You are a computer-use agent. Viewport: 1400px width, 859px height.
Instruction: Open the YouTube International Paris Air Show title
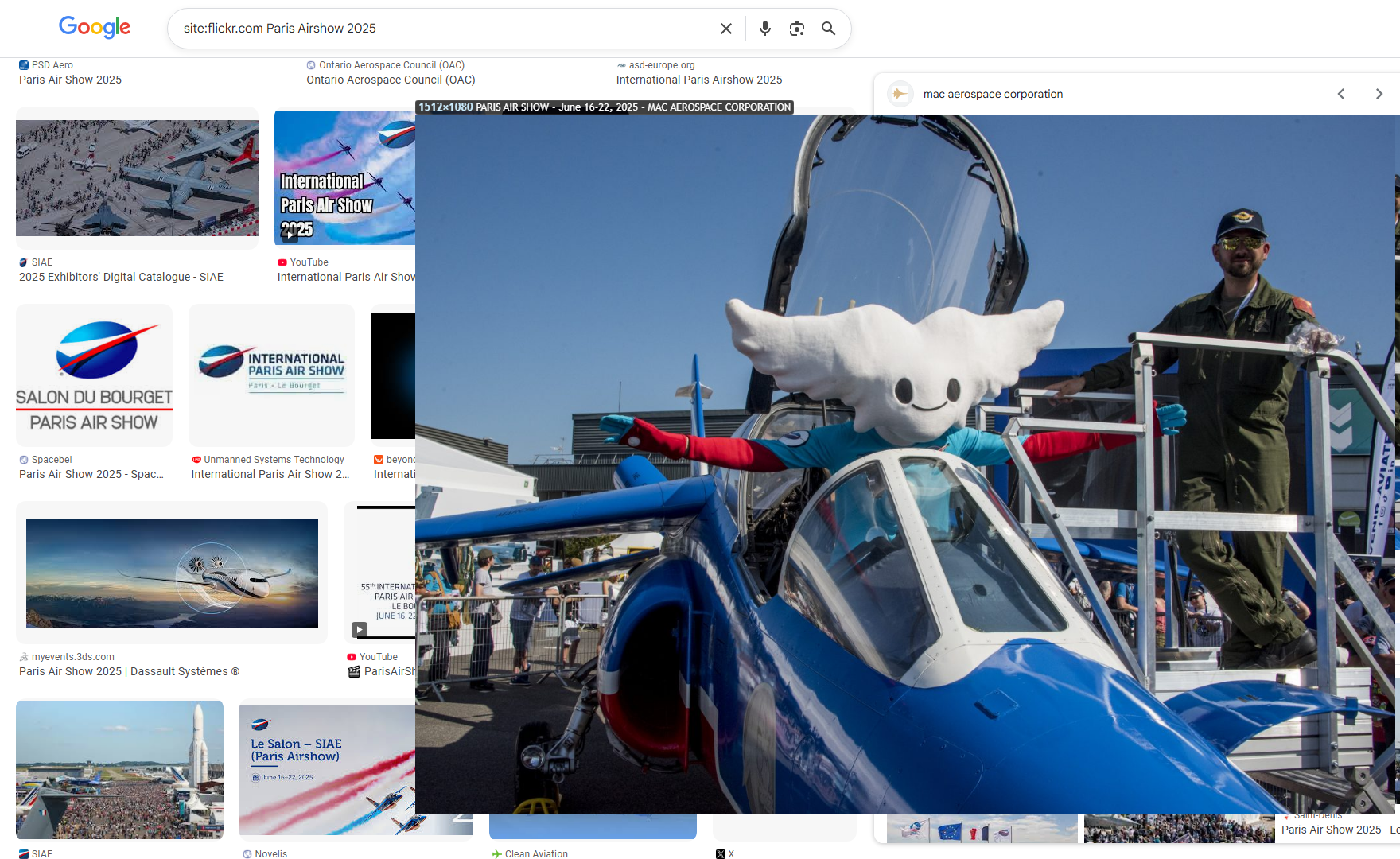346,277
